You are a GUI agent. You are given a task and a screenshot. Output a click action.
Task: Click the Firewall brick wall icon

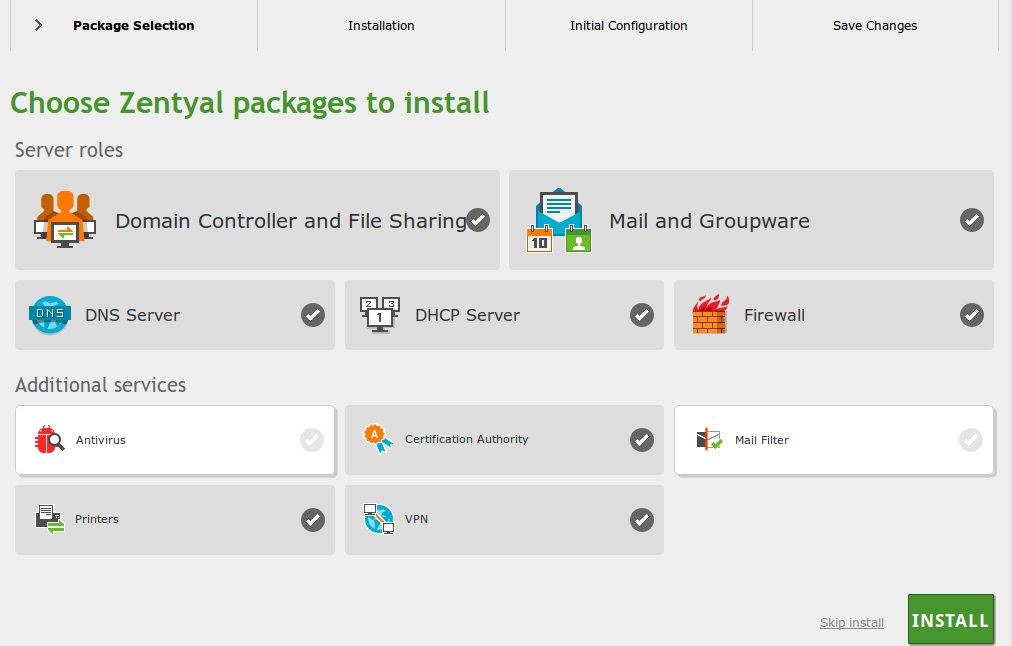711,314
